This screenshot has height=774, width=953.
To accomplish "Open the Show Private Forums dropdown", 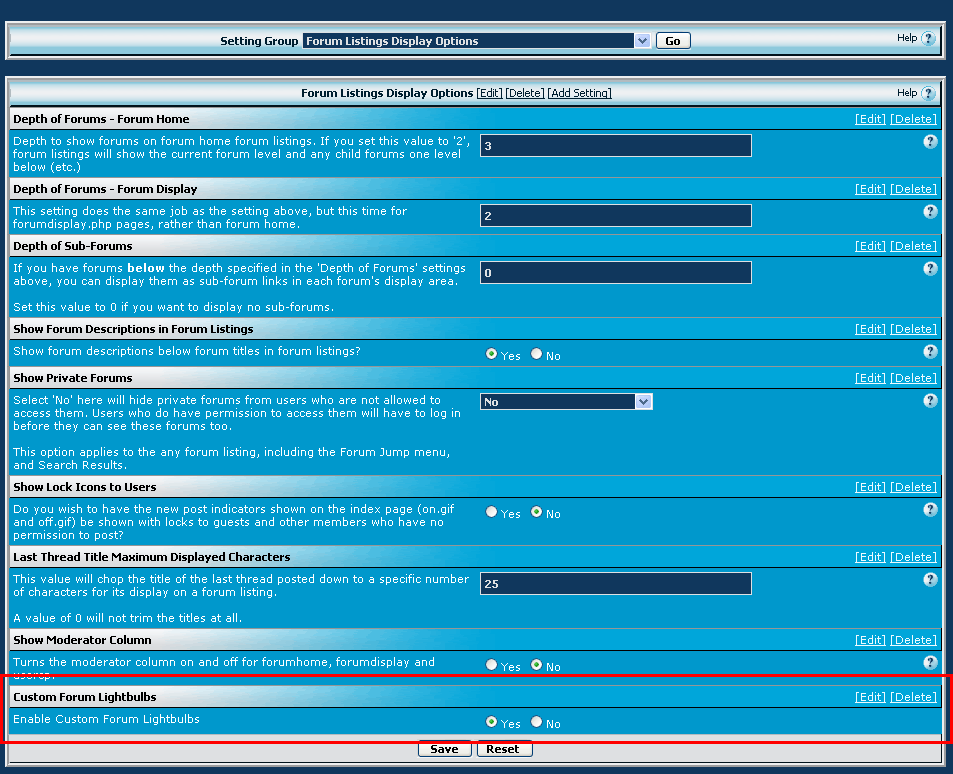I will click(x=566, y=402).
